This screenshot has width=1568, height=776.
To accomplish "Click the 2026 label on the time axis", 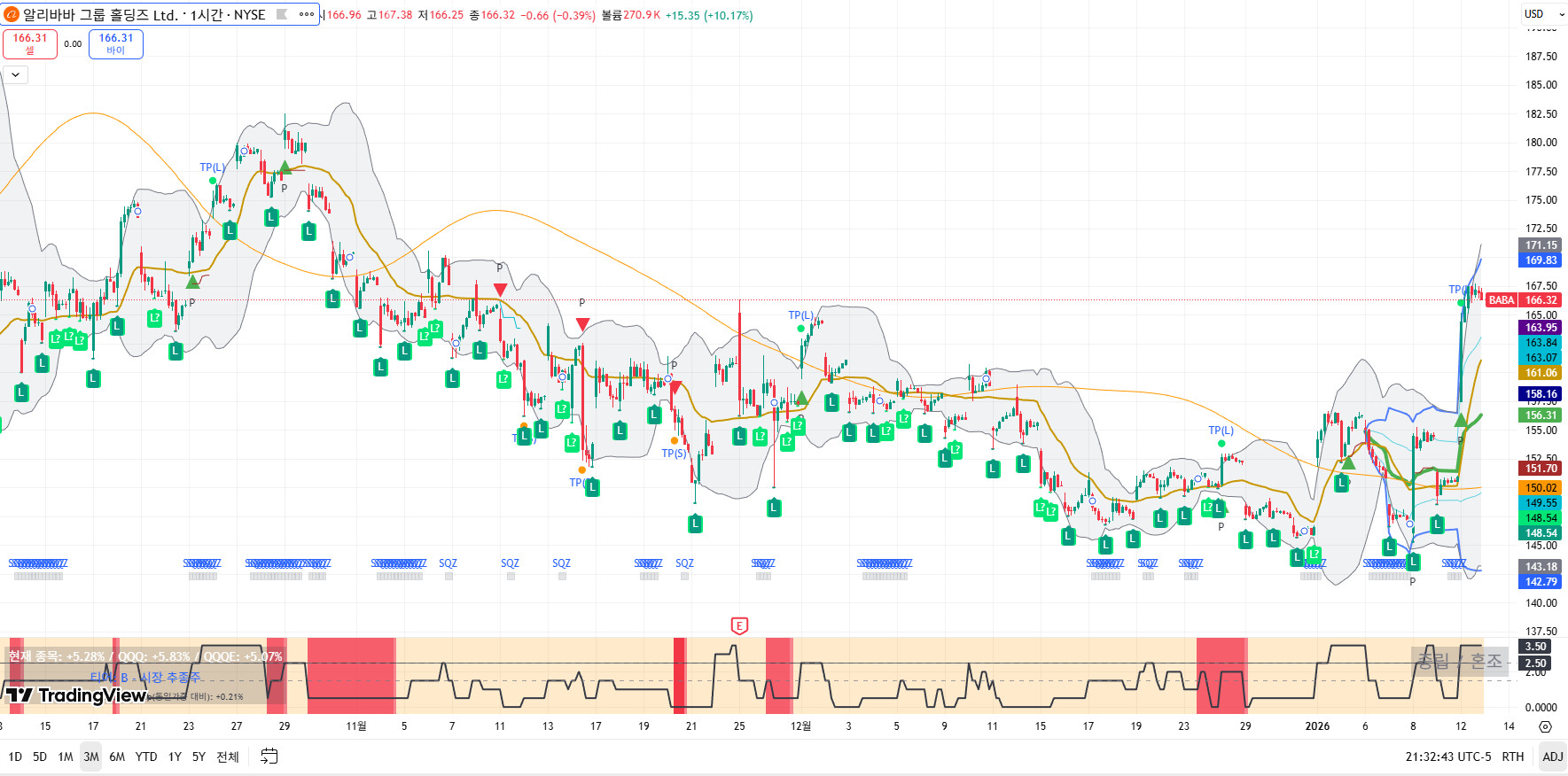I will point(1317,726).
